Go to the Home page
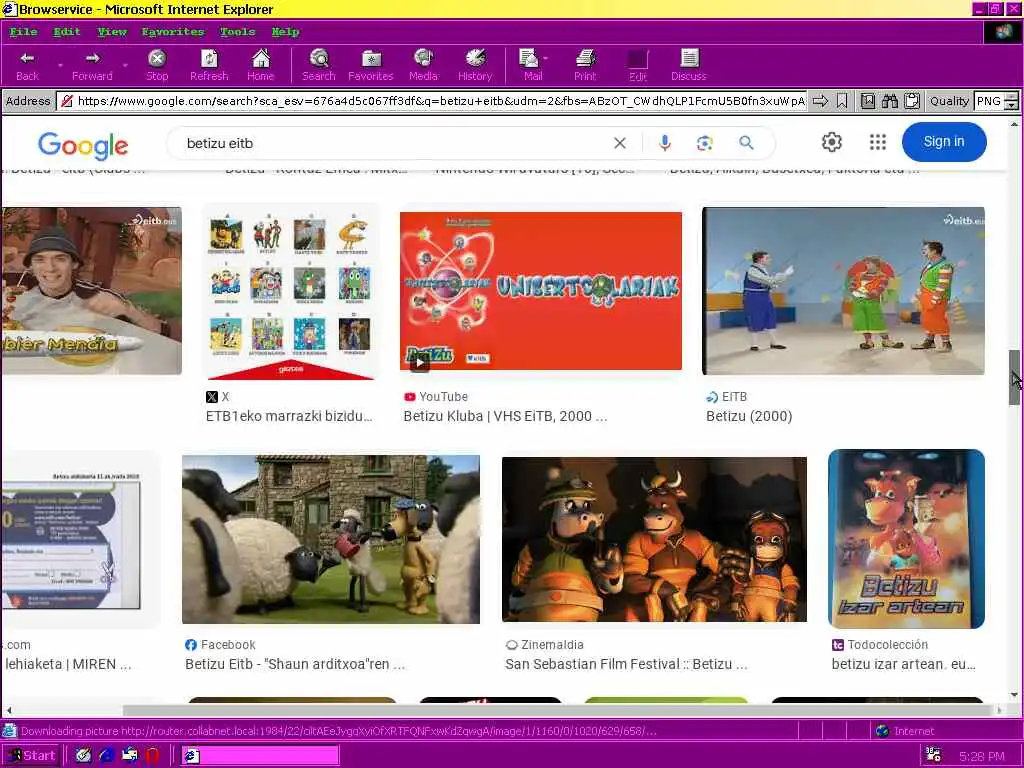 261,65
